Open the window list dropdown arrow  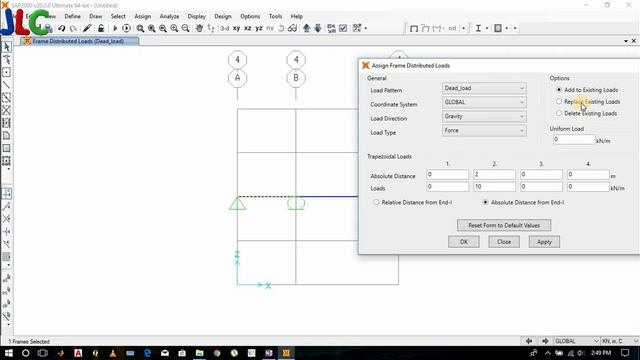click(626, 41)
